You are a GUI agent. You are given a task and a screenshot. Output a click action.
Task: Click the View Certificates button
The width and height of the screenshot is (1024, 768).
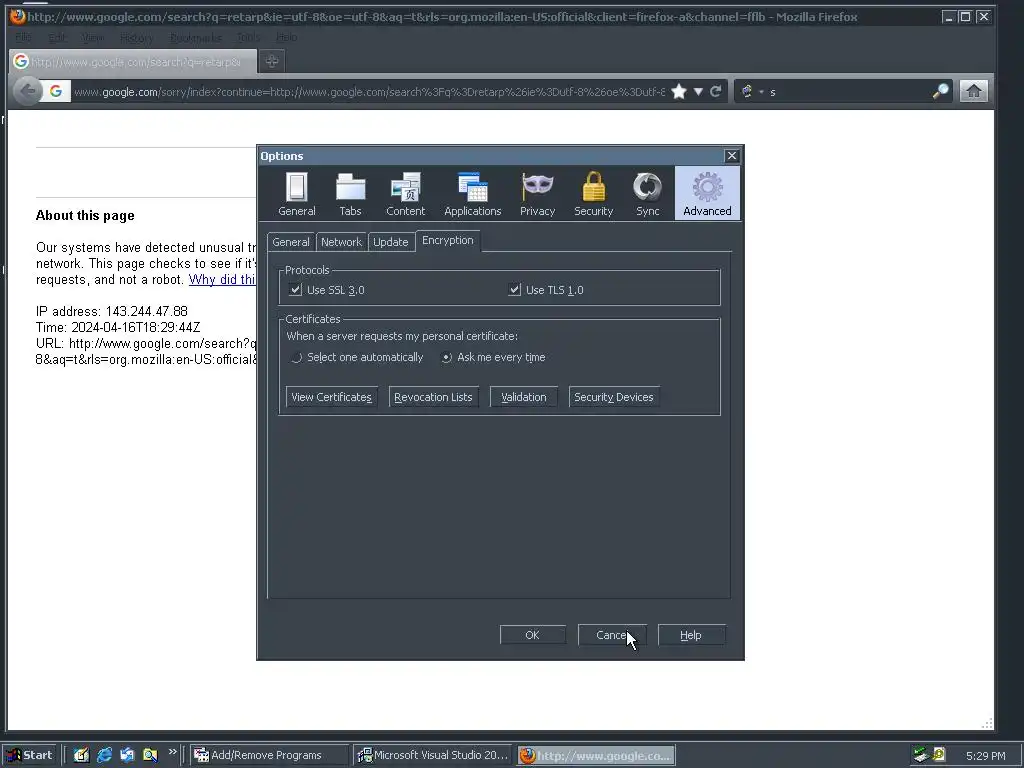pos(332,397)
